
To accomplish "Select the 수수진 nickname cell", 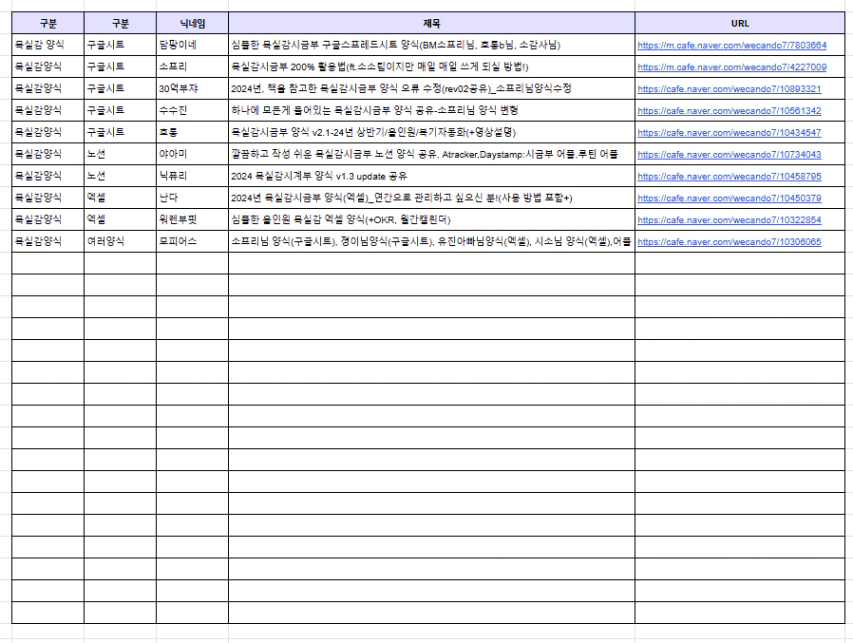I will (192, 110).
